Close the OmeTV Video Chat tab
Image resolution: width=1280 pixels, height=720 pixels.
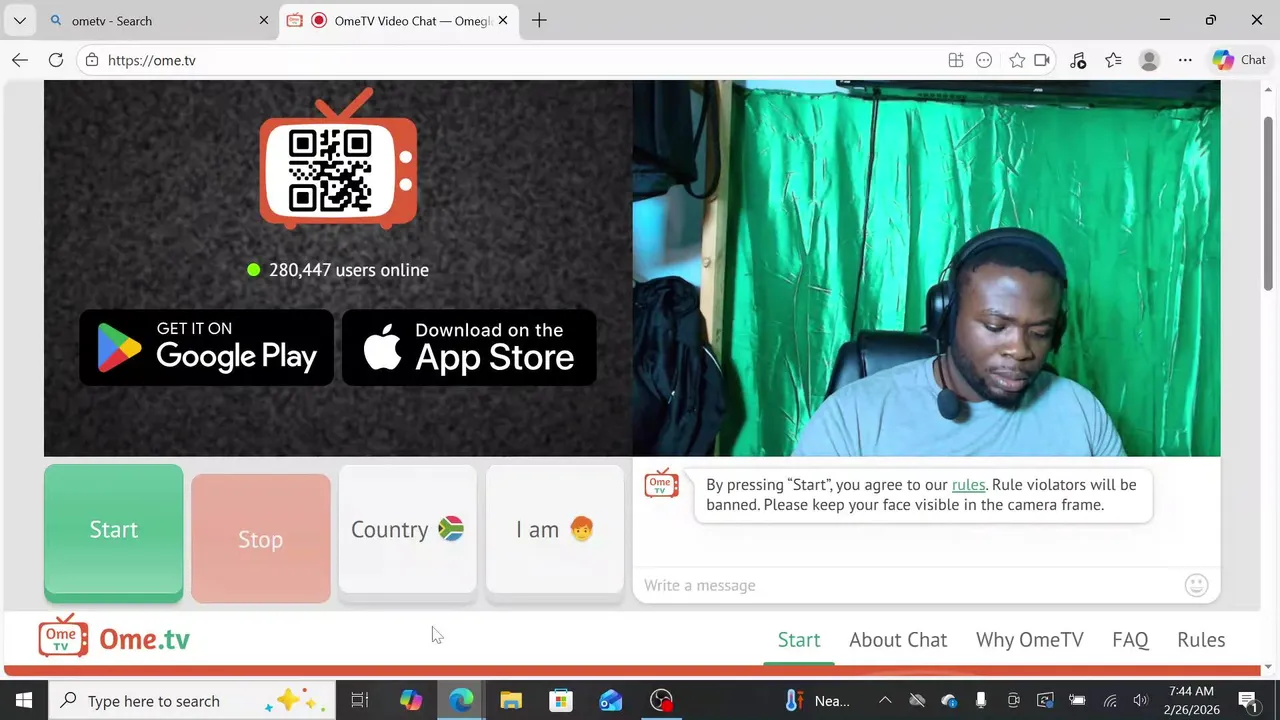coord(503,20)
